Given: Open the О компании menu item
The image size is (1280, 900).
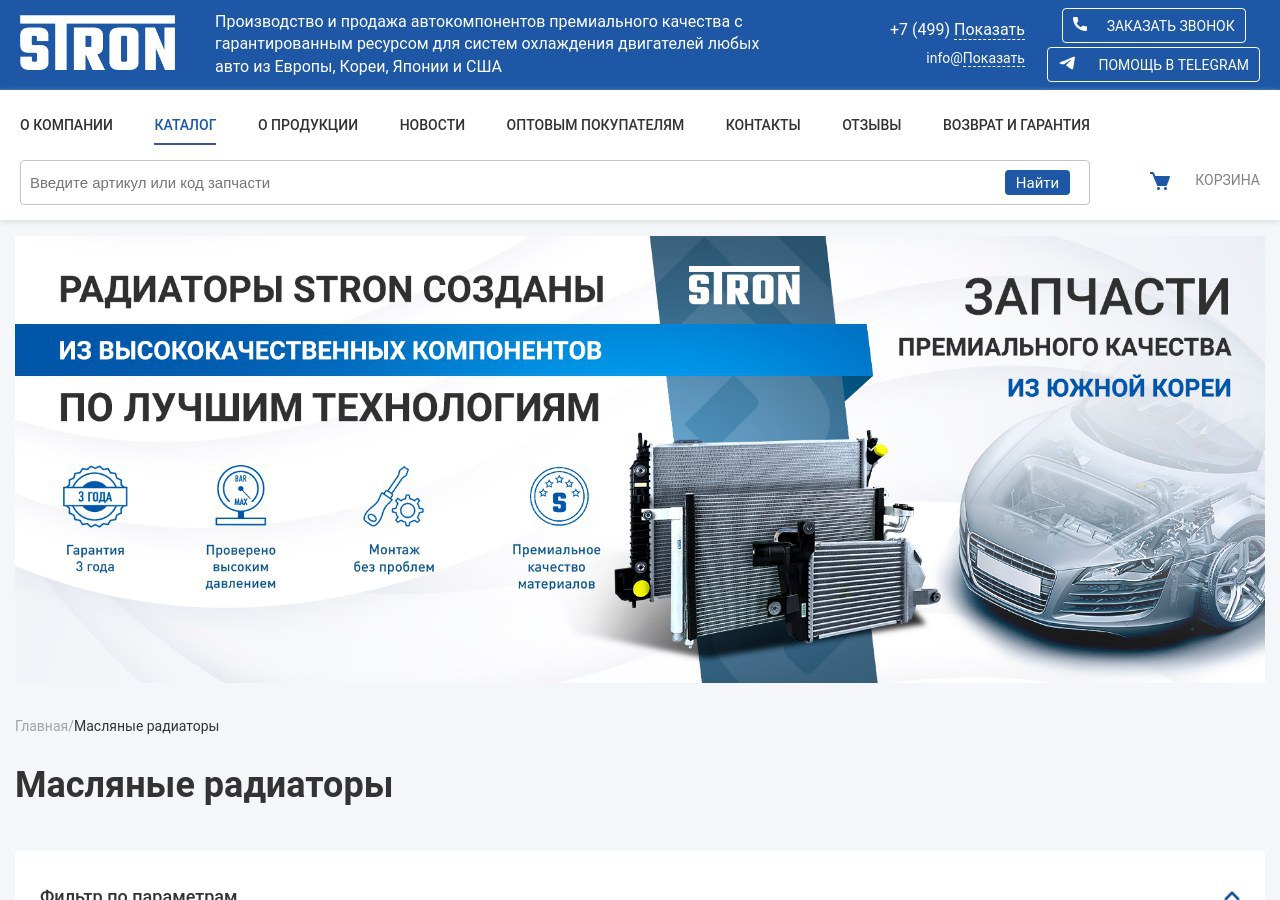Looking at the screenshot, I should [66, 125].
